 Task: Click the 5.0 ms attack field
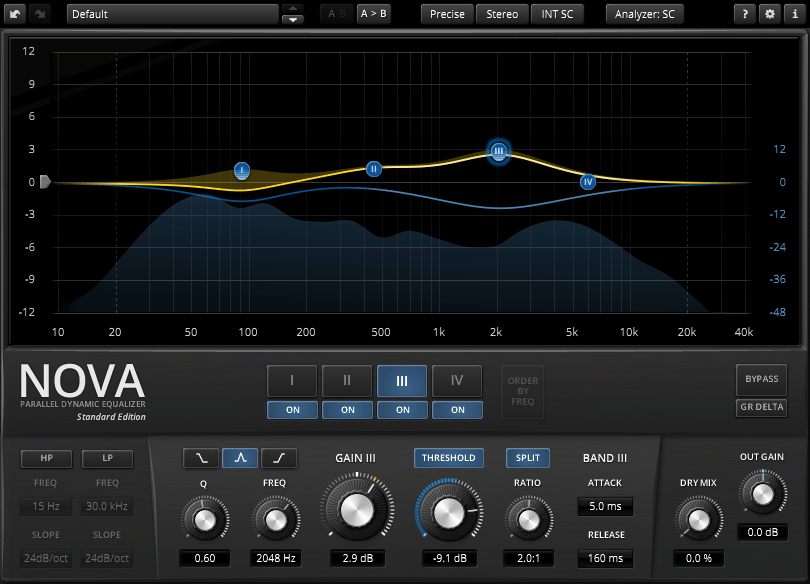click(605, 507)
